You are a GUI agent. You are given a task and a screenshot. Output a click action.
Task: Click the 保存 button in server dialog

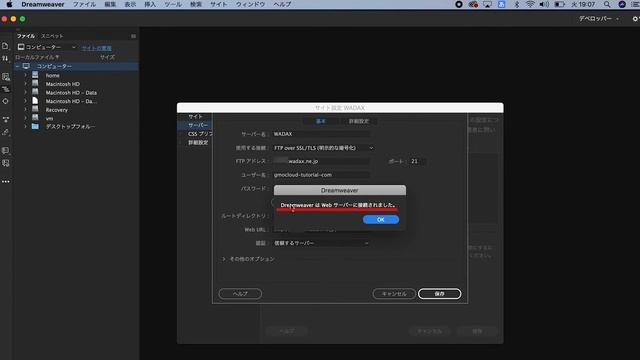pos(440,294)
